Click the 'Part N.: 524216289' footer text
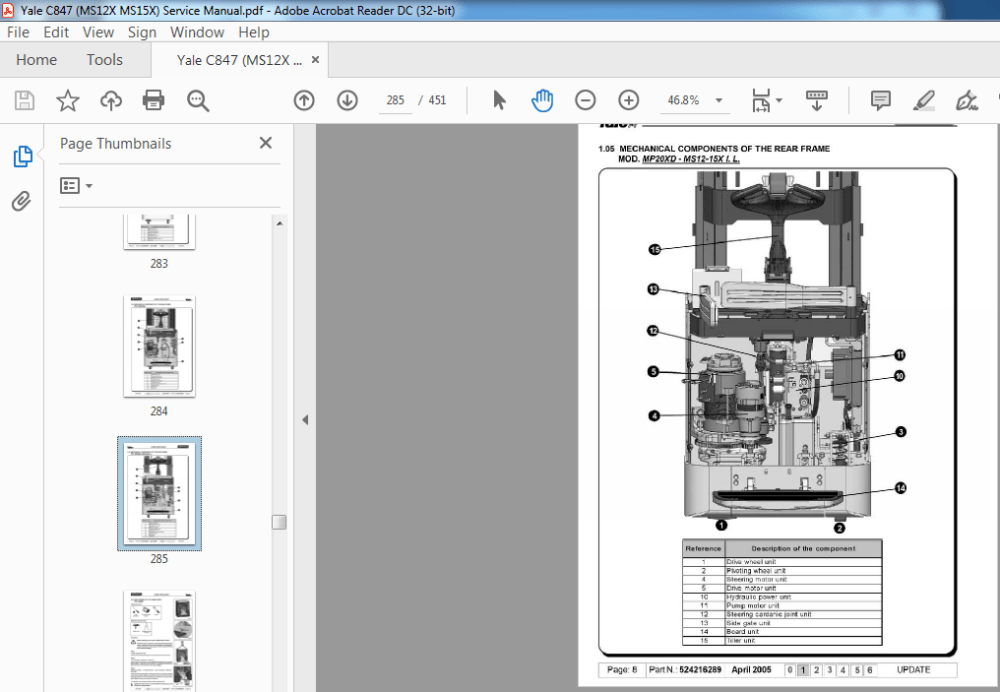The image size is (1000, 692). (685, 670)
